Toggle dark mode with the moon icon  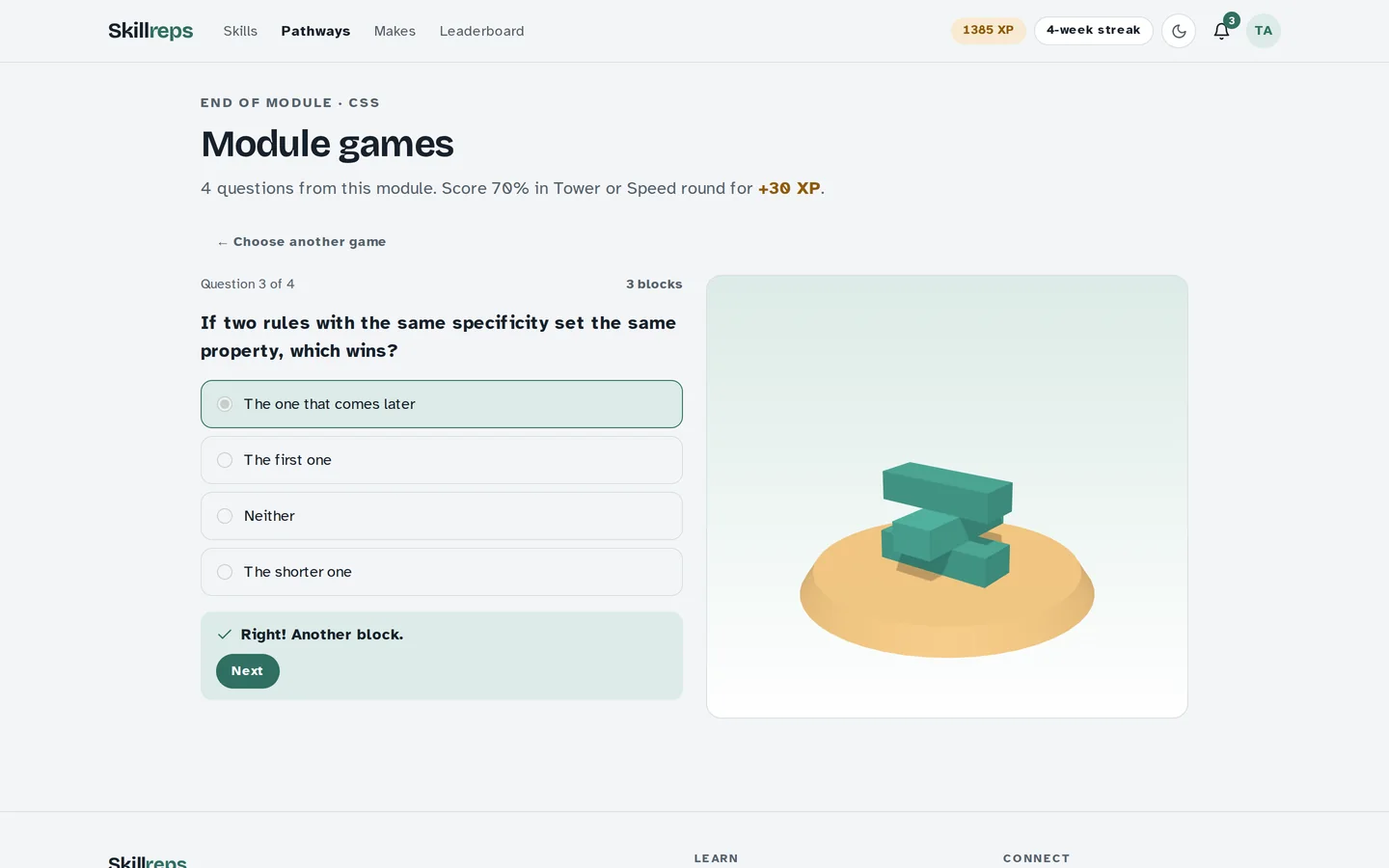click(1179, 31)
